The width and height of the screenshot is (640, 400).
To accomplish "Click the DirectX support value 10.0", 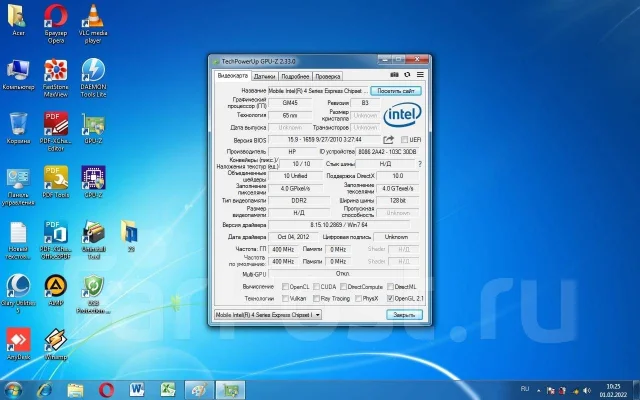I will point(398,176).
